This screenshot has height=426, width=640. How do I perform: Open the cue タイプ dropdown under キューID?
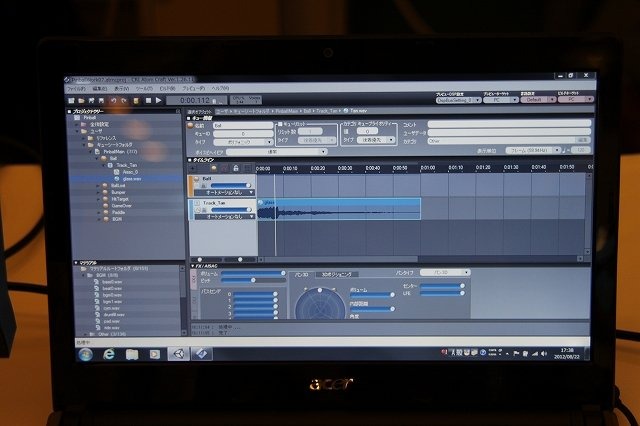(x=243, y=142)
